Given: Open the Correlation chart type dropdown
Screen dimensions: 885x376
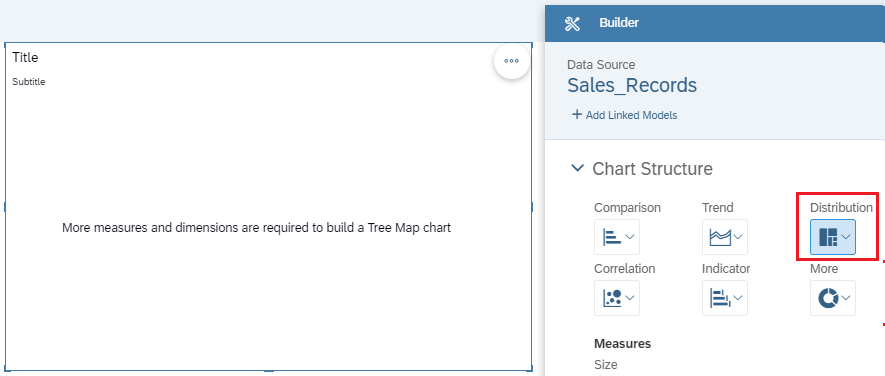Looking at the screenshot, I should pos(617,298).
